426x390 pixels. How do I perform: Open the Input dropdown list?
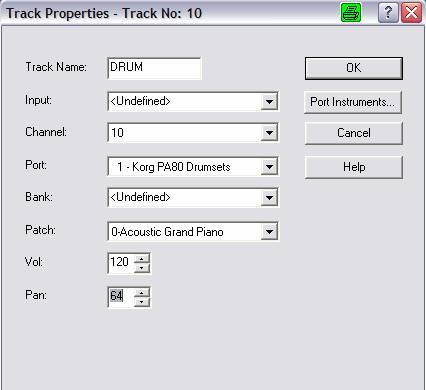point(269,101)
